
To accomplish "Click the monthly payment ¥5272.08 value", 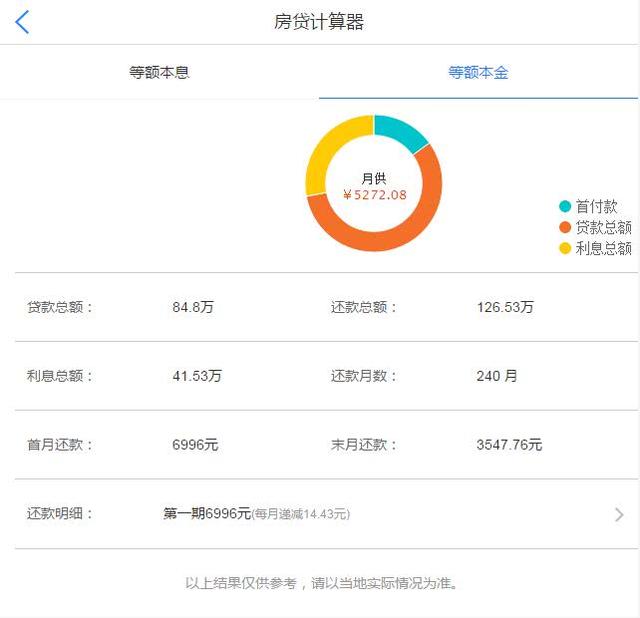I will (375, 195).
